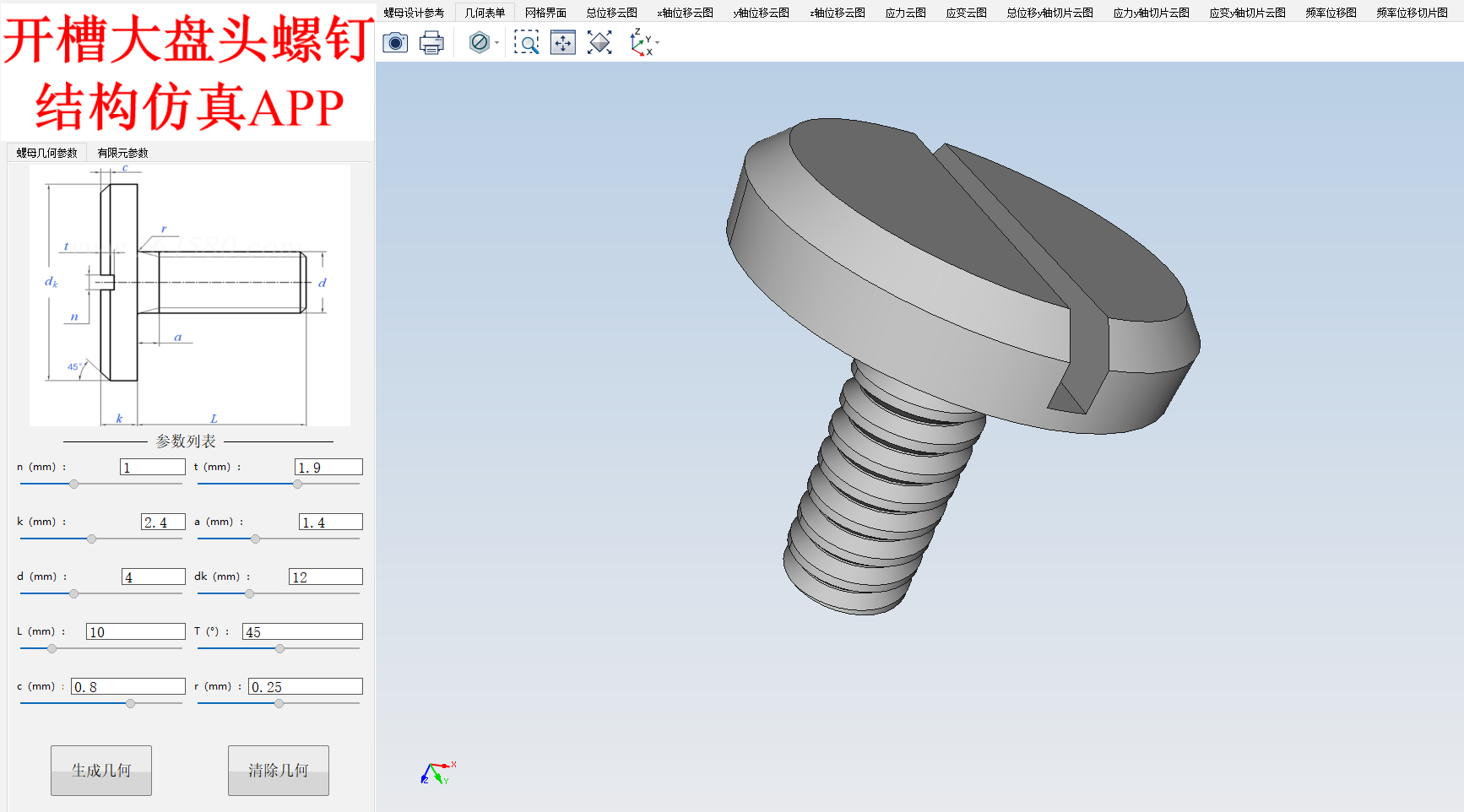Viewport: 1464px width, 812px height.
Task: Open the x轴位移云图 tab
Action: [686, 13]
